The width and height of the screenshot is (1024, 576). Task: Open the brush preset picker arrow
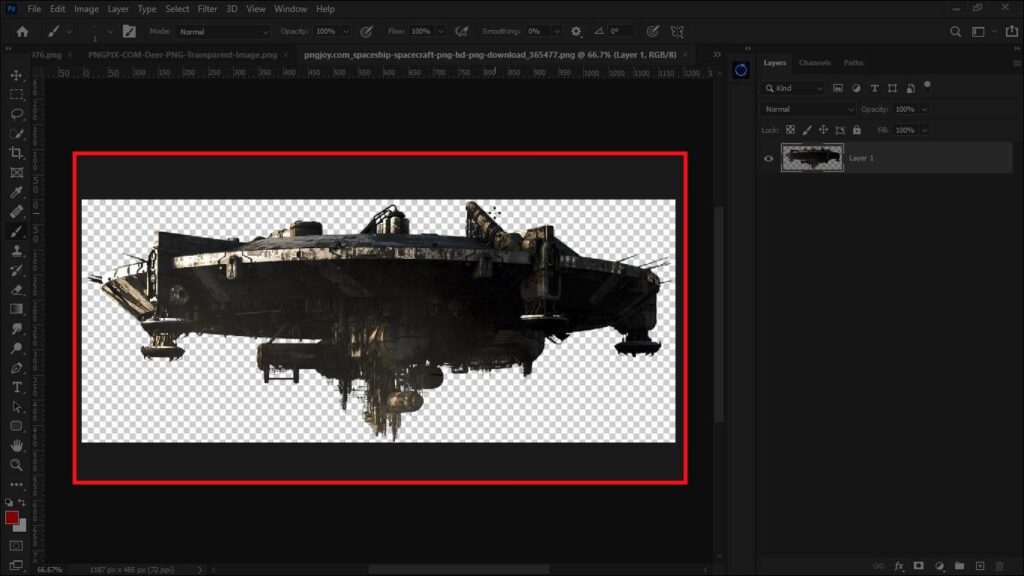[x=109, y=31]
